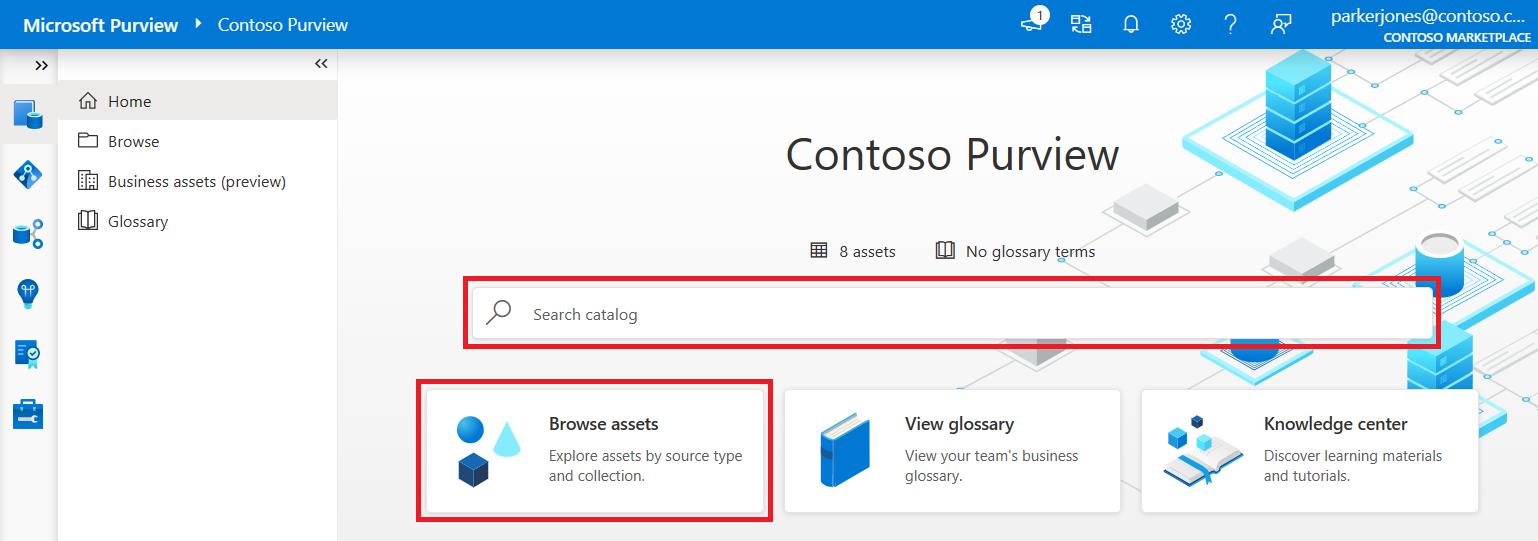
Task: Open the Data Estate Insights lightbulb icon
Action: [x=27, y=294]
